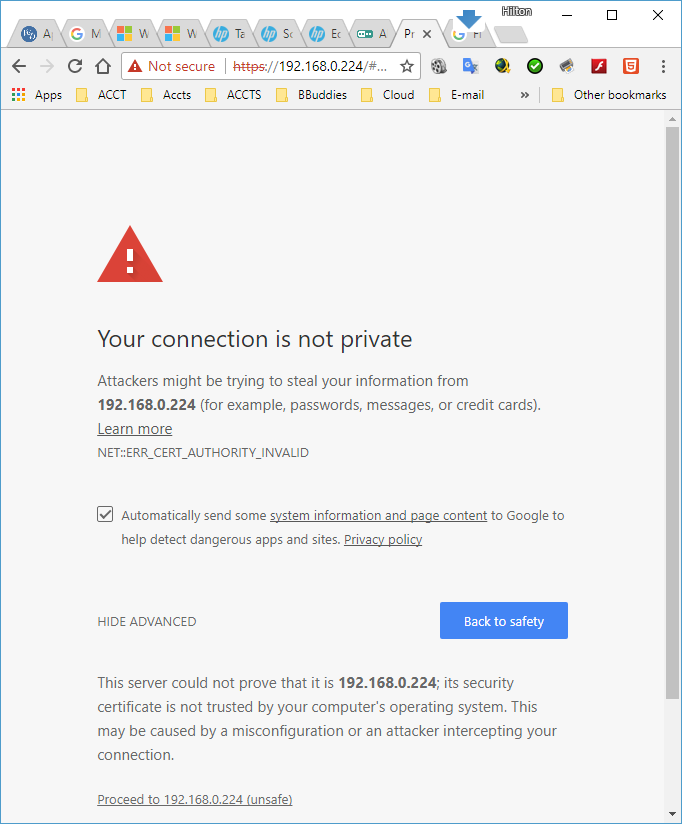Bookmark this page with the star
The height and width of the screenshot is (824, 682).
point(407,66)
